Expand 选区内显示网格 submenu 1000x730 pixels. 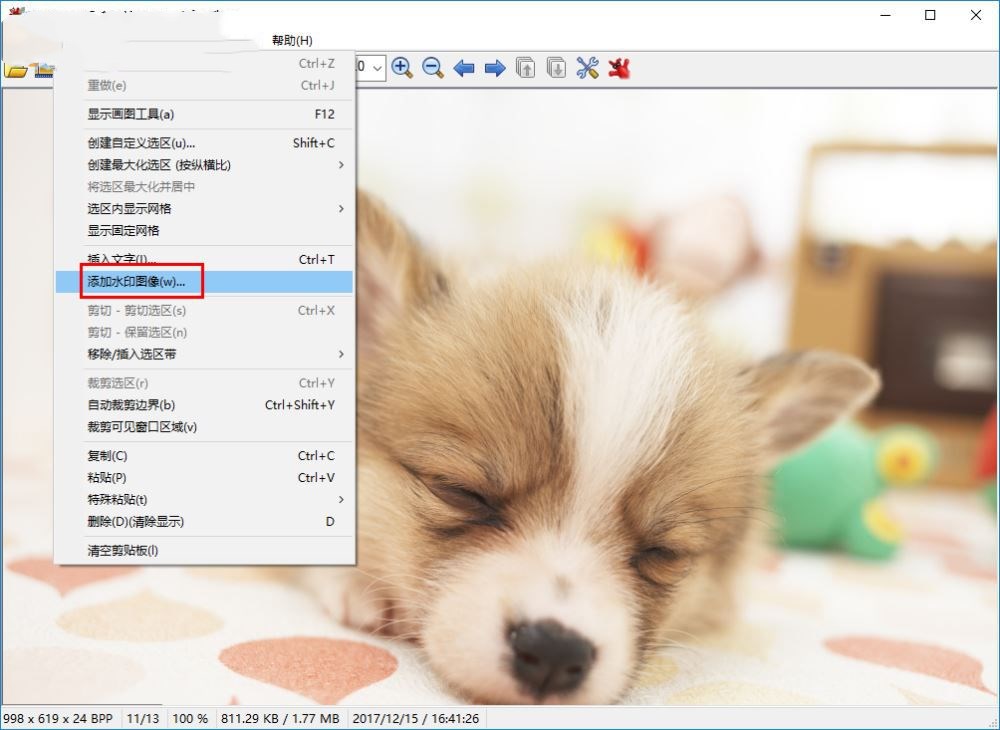(x=204, y=208)
